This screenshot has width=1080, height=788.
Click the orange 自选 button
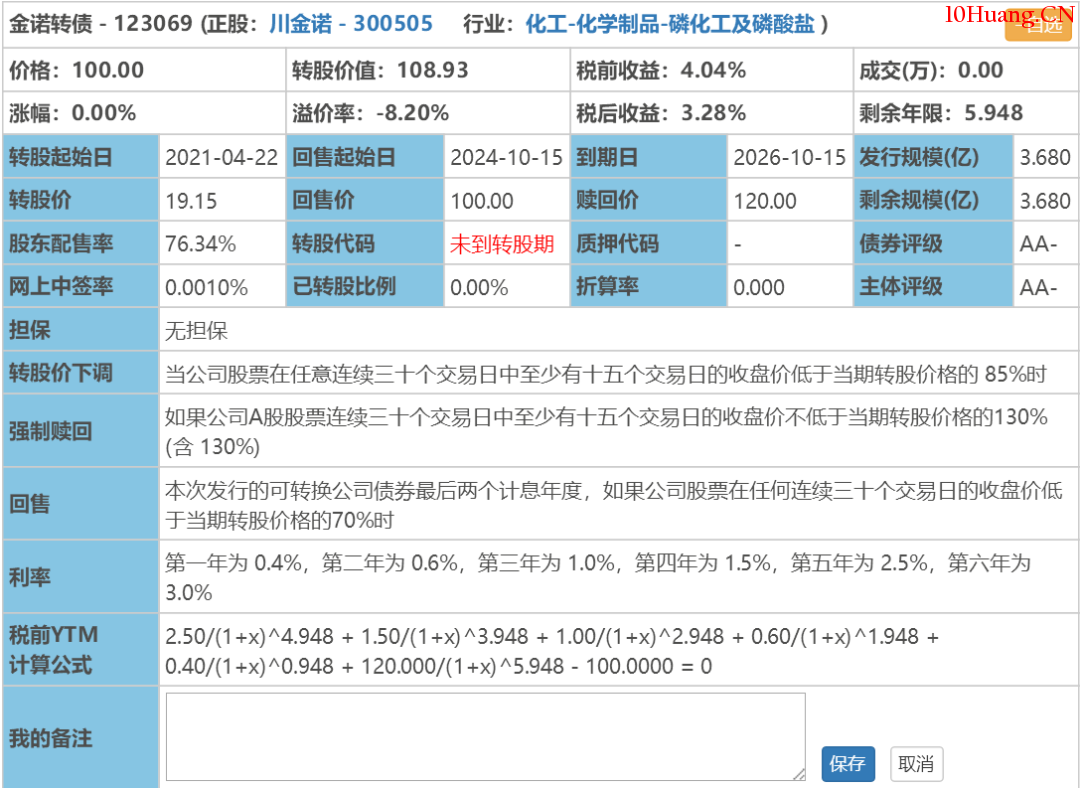point(1038,25)
